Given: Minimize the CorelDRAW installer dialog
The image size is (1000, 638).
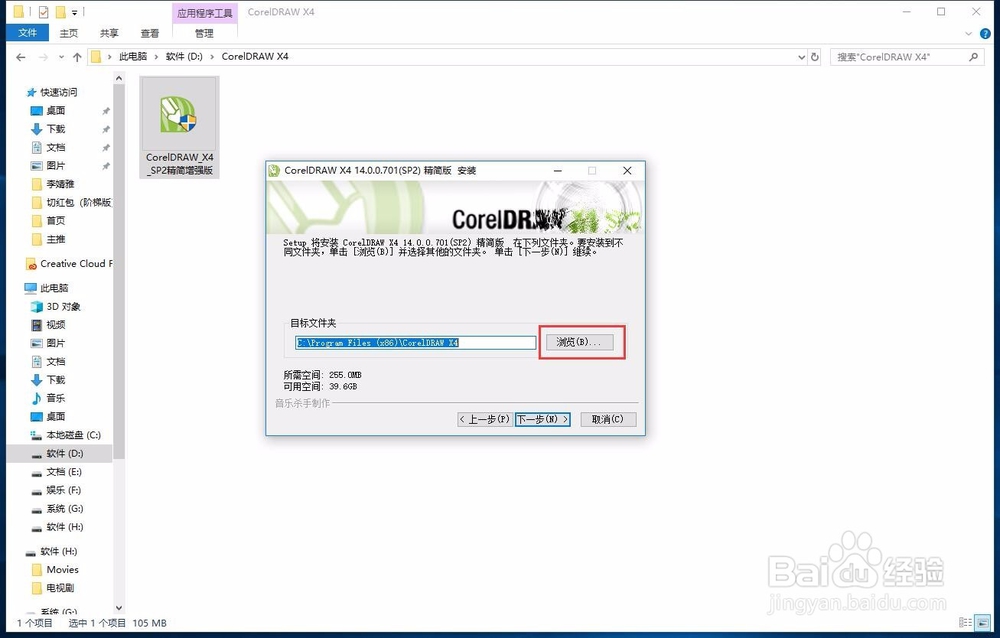Looking at the screenshot, I should coord(557,170).
